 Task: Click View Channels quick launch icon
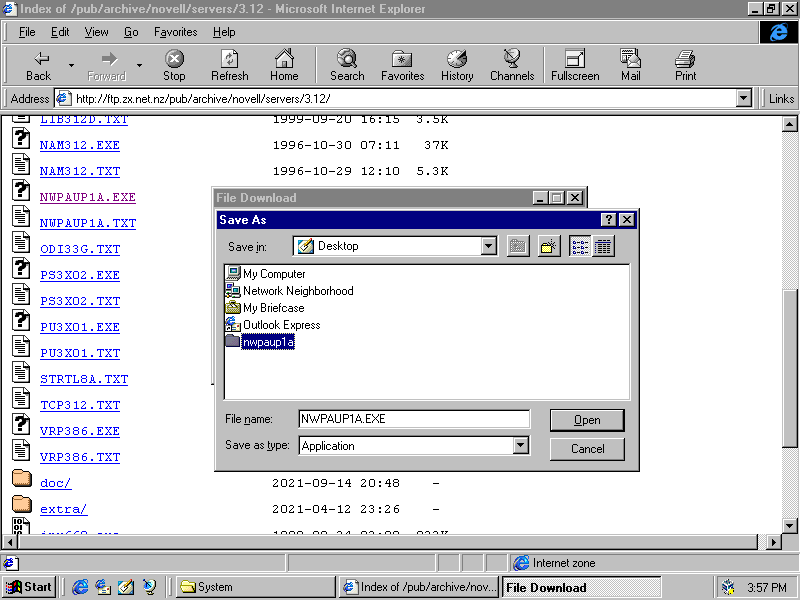[x=149, y=587]
